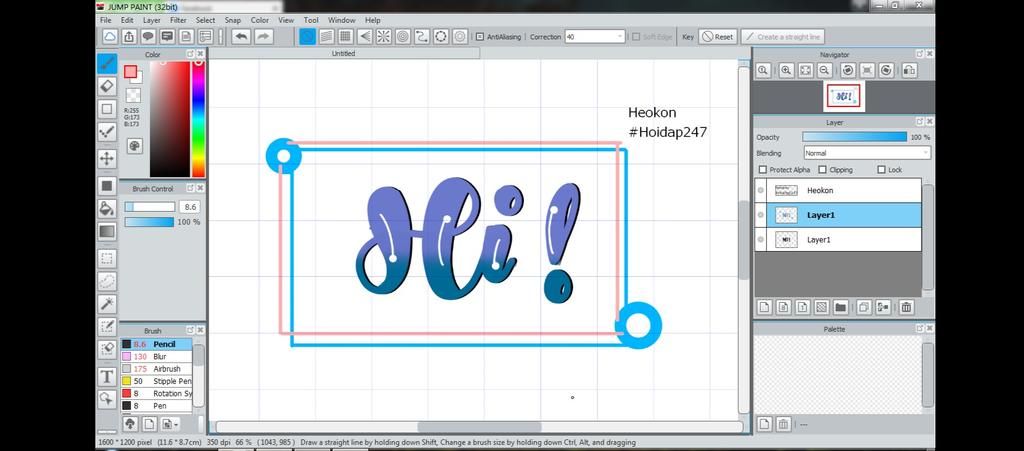Screen dimensions: 1024x451
Task: Click the Undo arrow in the toolbar
Action: [241, 37]
